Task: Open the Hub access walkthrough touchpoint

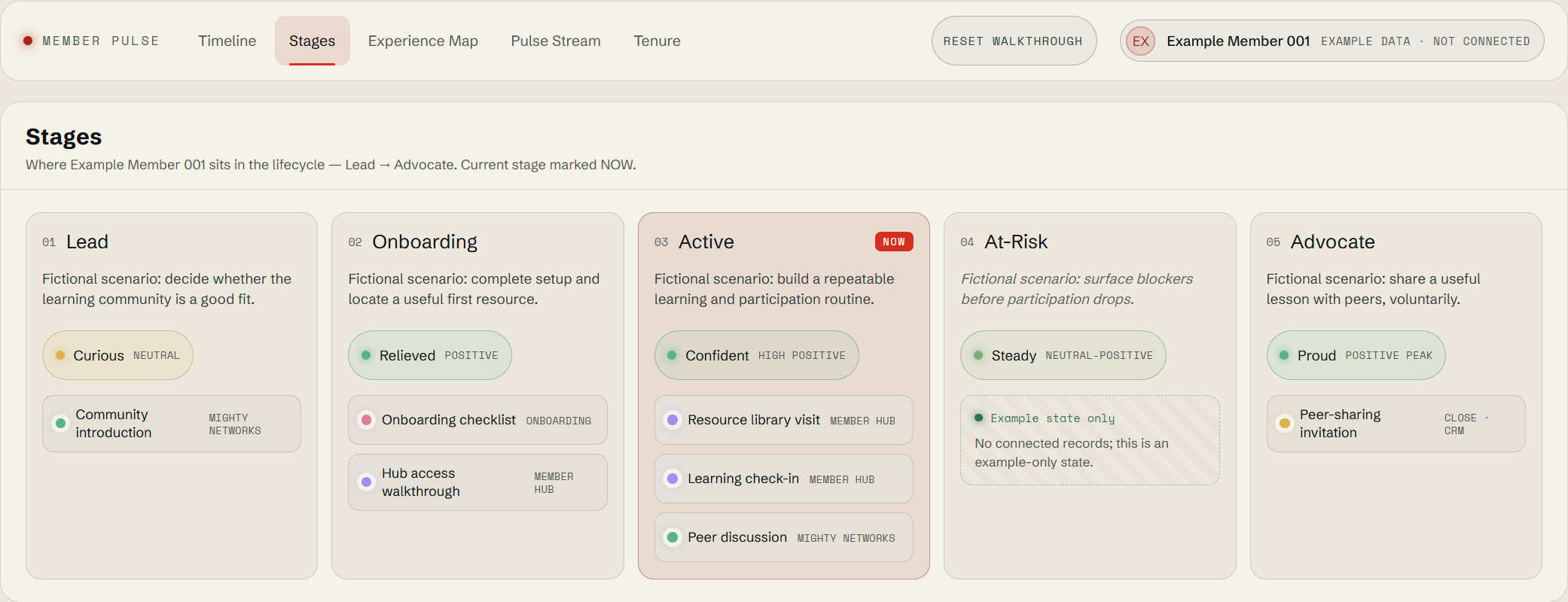Action: click(x=477, y=482)
